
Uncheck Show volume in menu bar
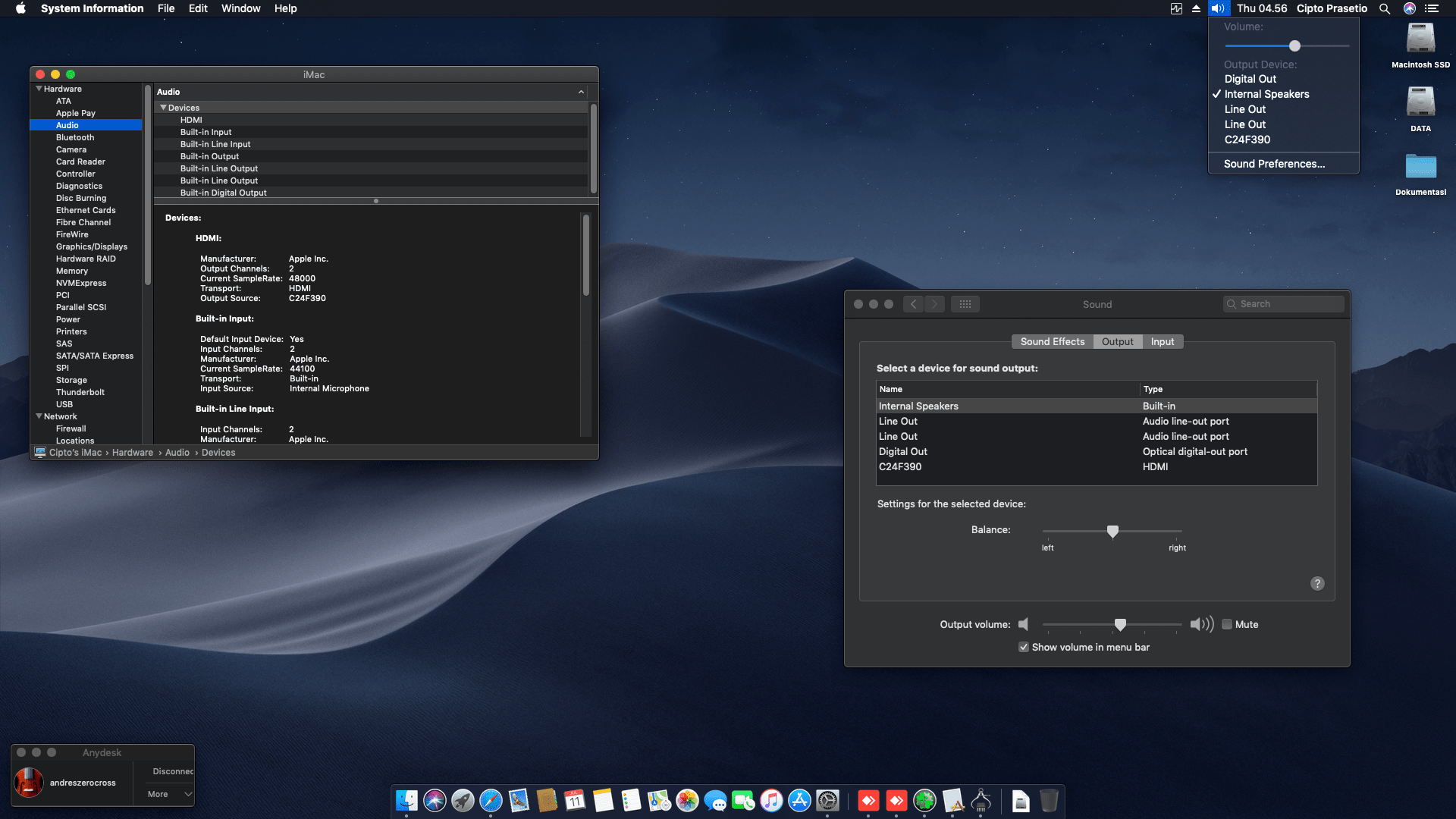pos(1024,647)
